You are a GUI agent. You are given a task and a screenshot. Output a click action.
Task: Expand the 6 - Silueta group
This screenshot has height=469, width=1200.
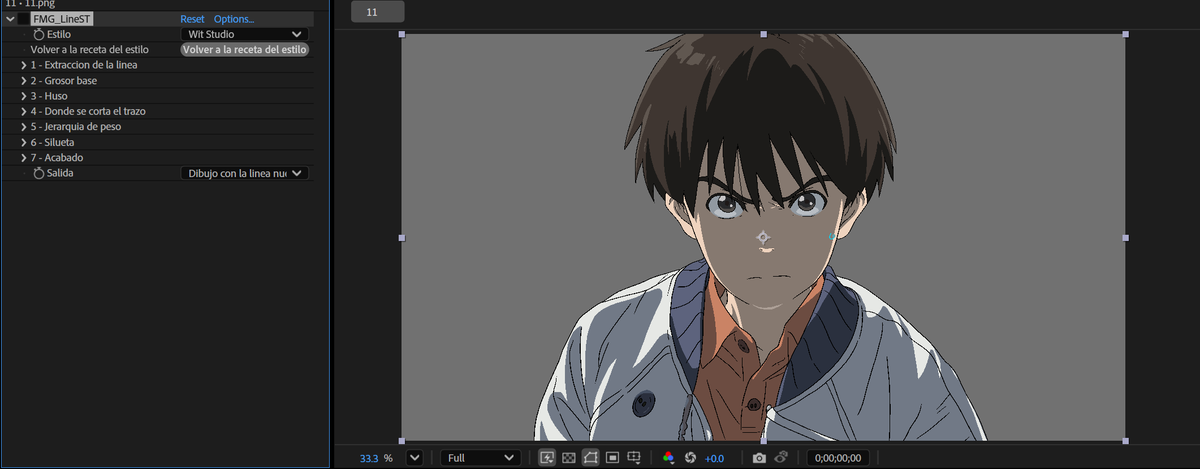click(23, 142)
